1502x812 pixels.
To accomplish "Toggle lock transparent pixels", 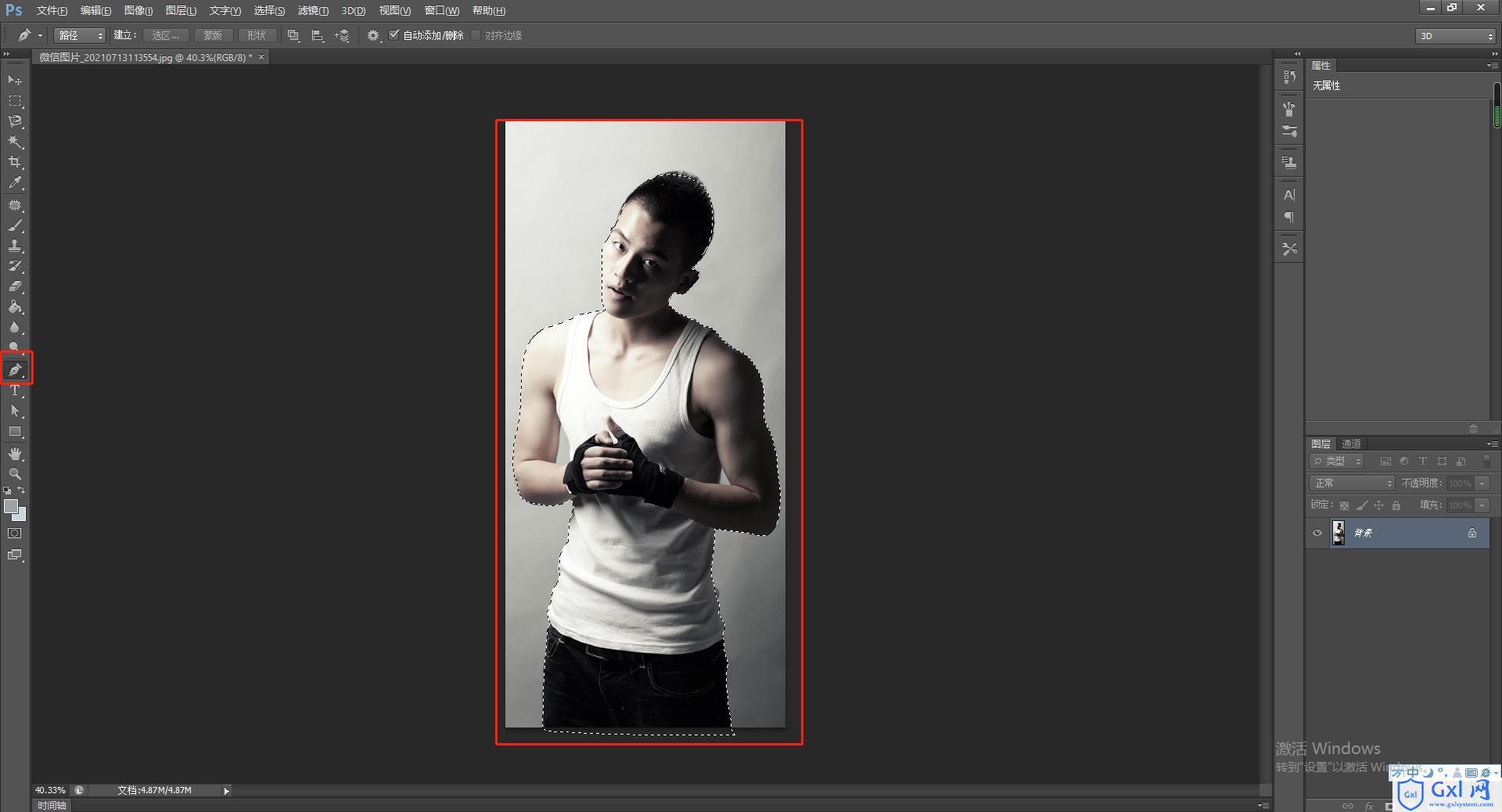I will 1344,505.
